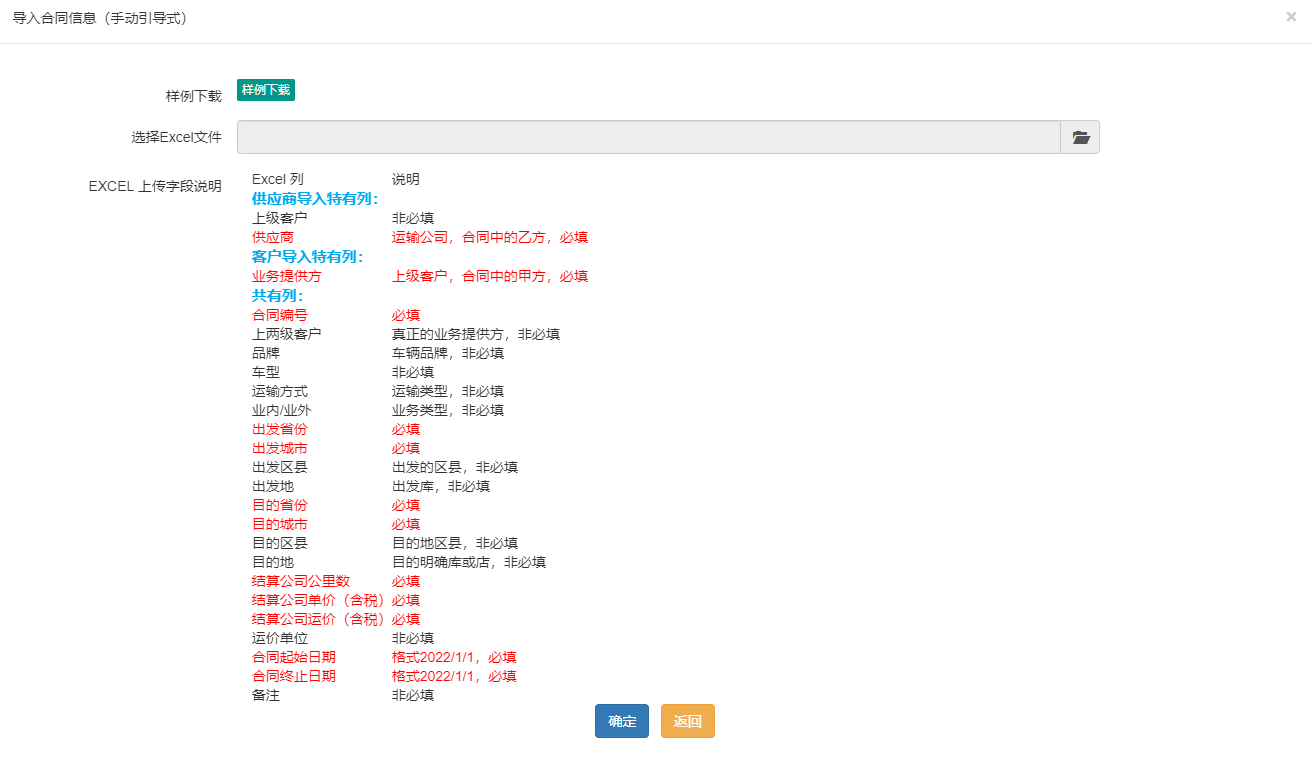Click the 样例下载 label text on left
Screen dimensions: 1311x765
[x=194, y=96]
